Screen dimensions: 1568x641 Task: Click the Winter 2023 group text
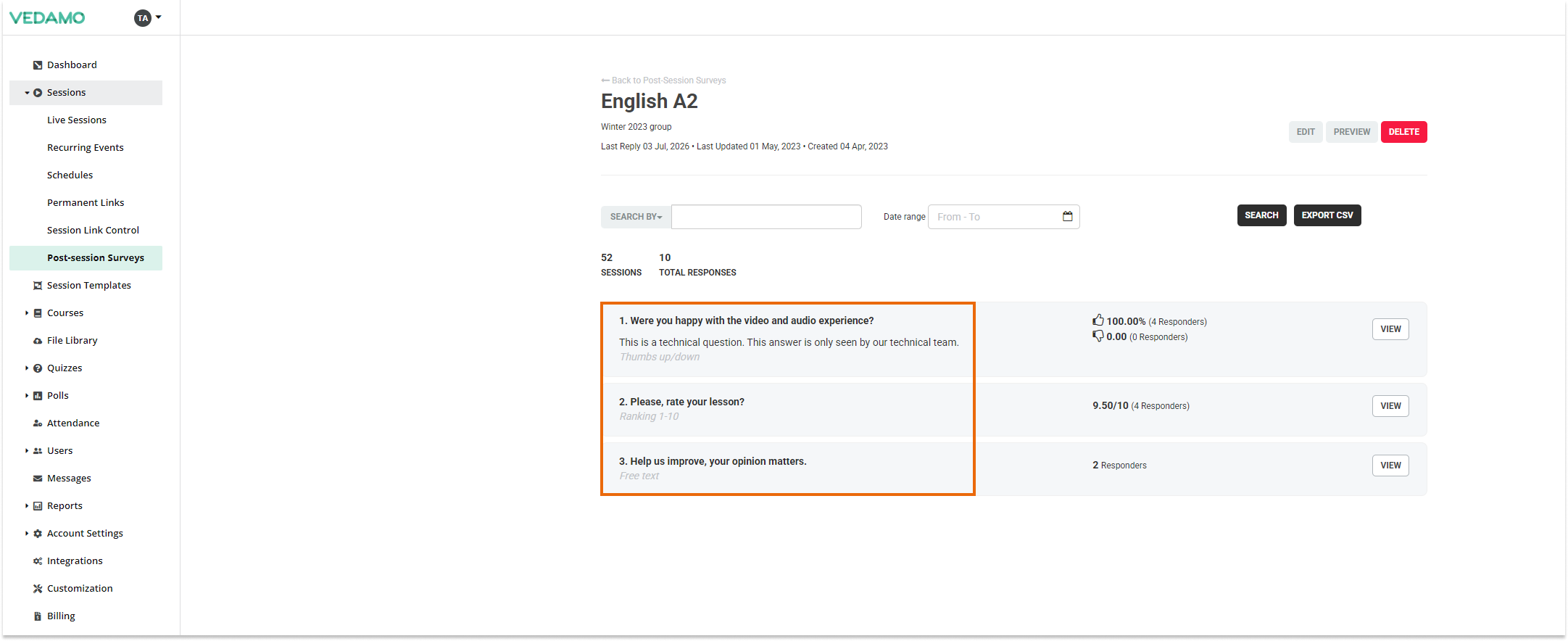636,127
